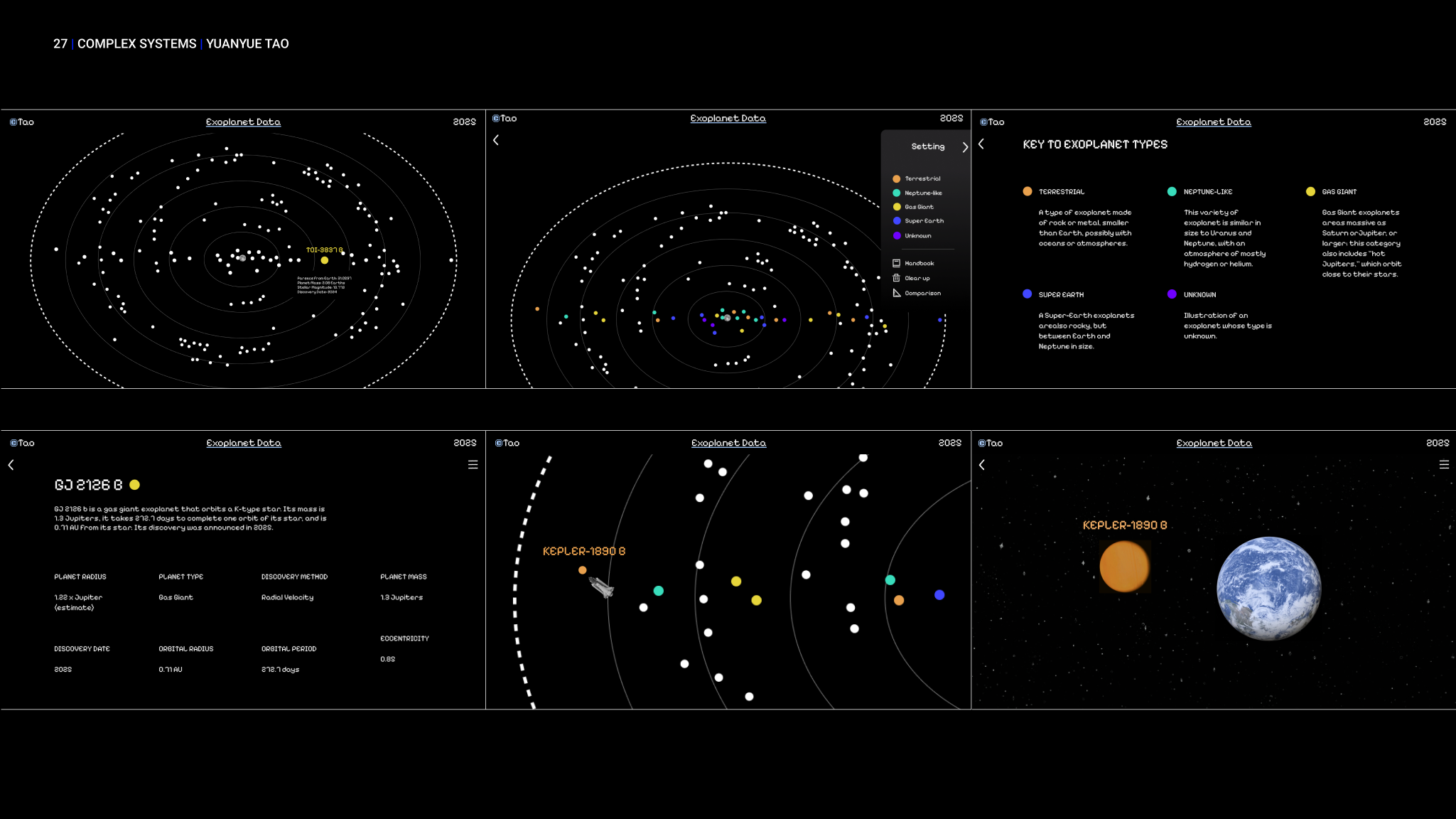Go back from Kepler-1890 B Earth comparison
Screen dimensions: 1456x819
click(x=982, y=465)
